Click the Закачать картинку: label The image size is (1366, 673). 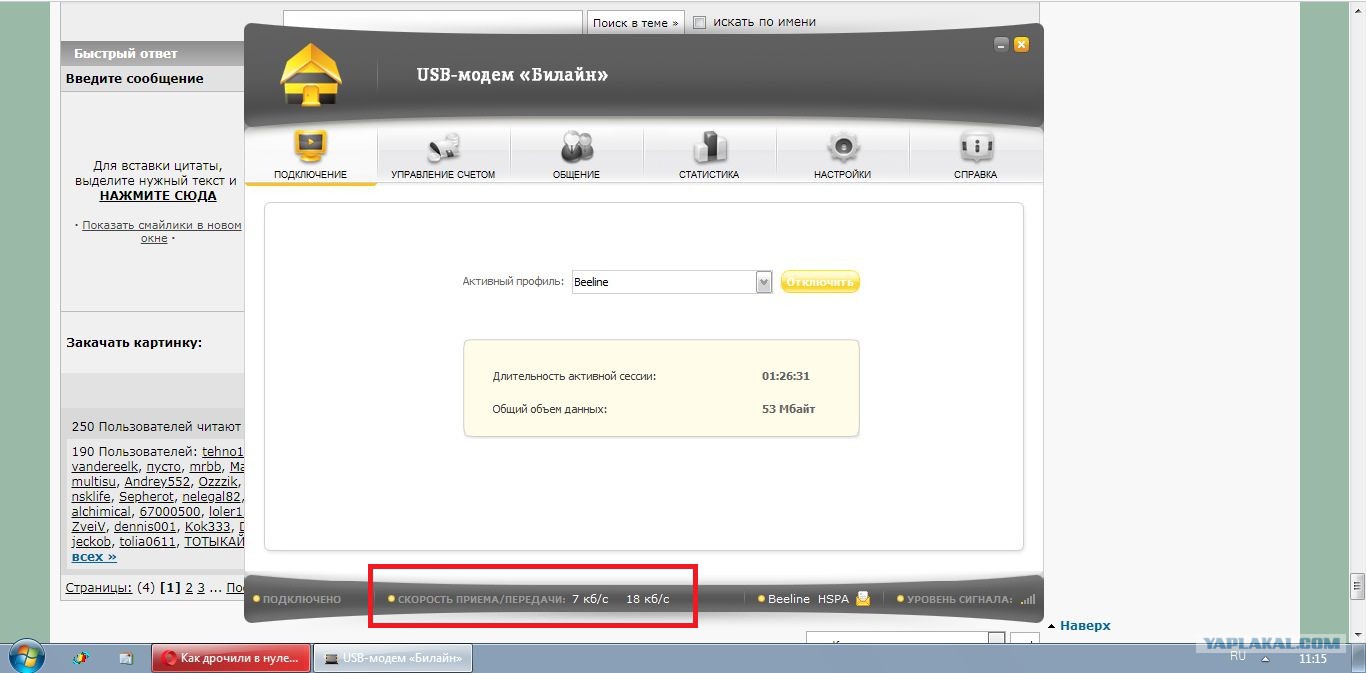click(134, 342)
